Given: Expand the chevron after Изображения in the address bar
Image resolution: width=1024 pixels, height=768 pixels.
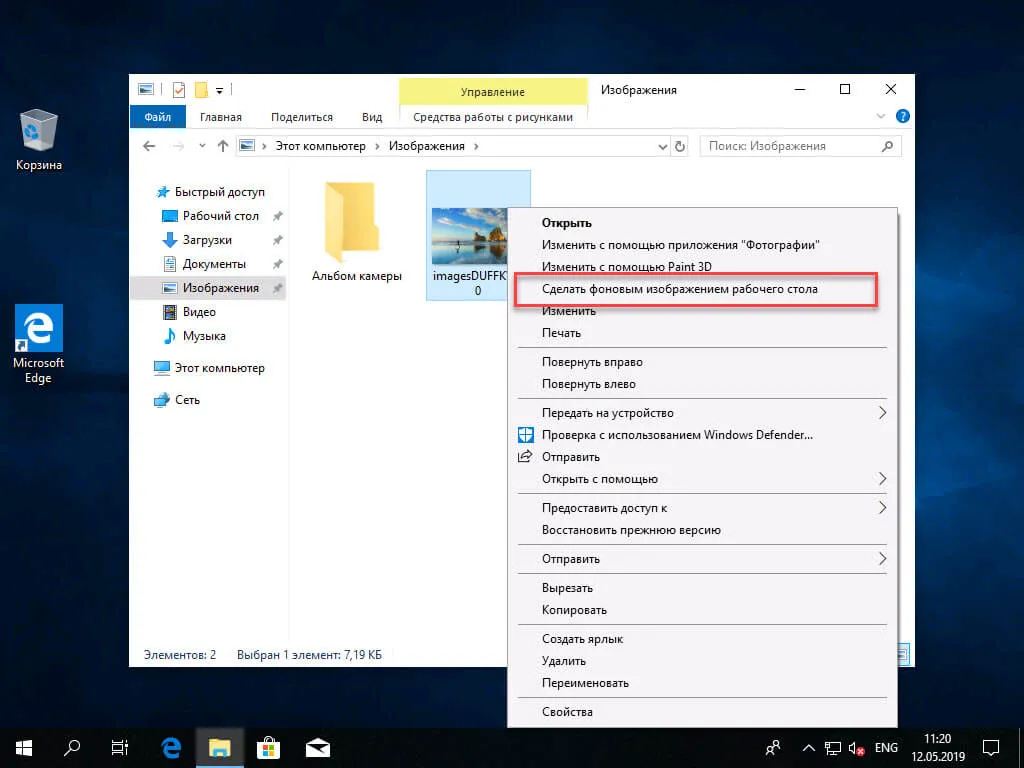Looking at the screenshot, I should point(476,146).
